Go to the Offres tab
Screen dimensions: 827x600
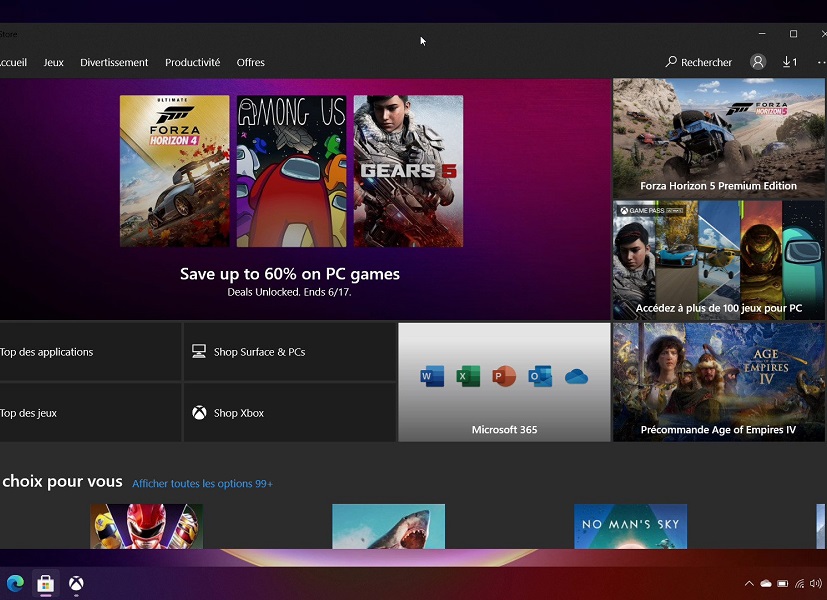coord(251,62)
